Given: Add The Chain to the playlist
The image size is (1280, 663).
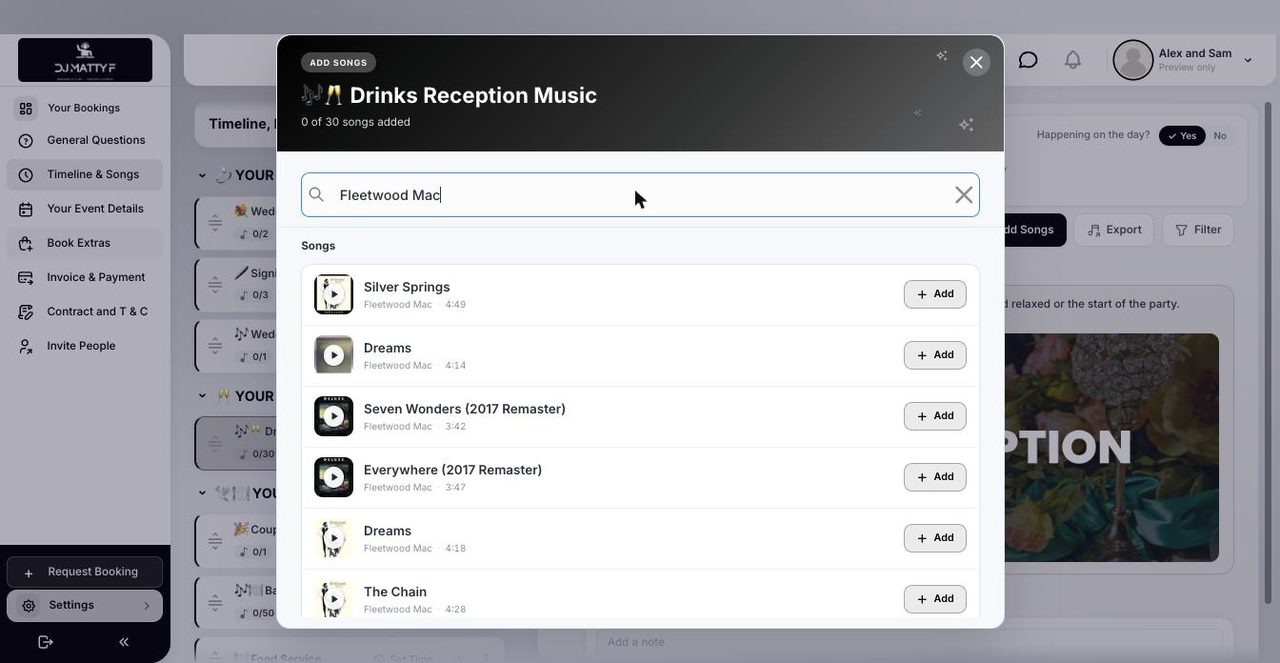Looking at the screenshot, I should (x=935, y=599).
